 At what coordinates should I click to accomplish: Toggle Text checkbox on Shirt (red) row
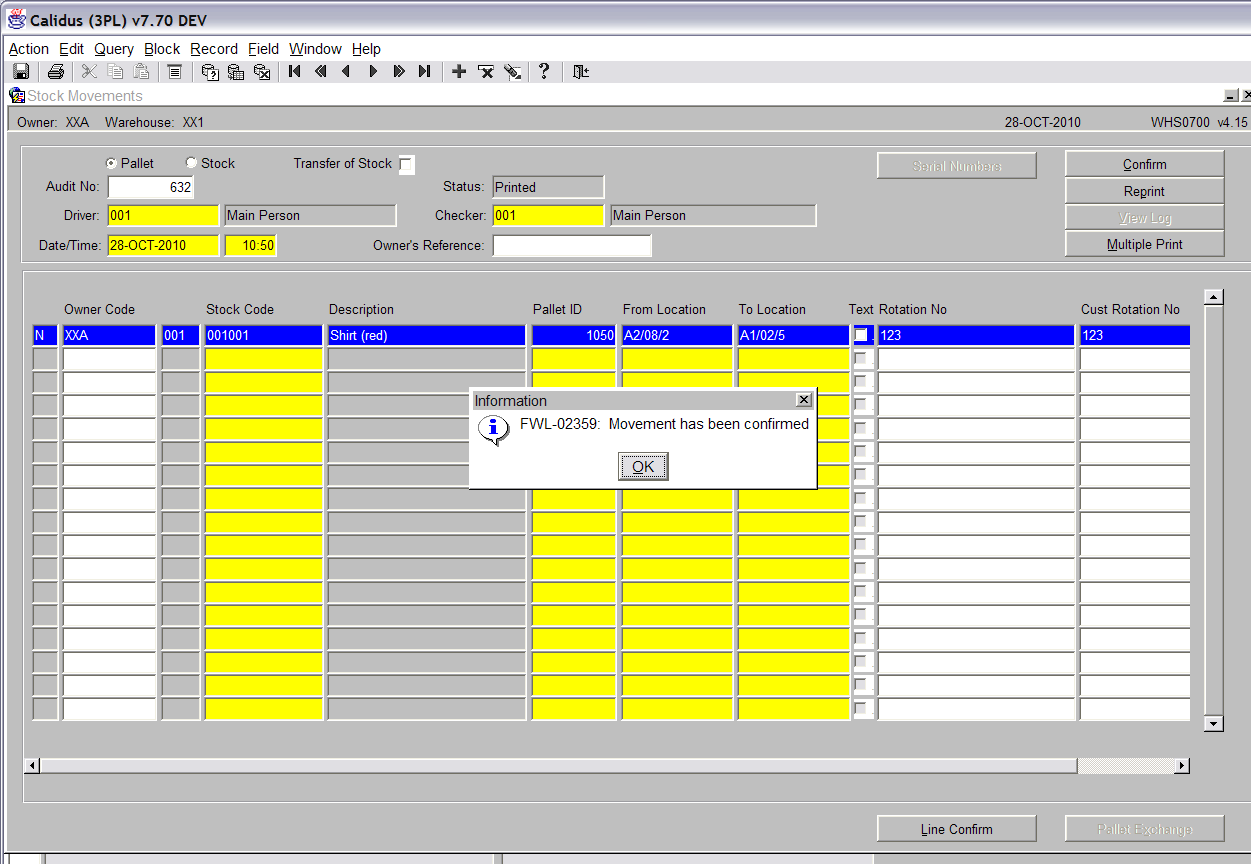point(861,335)
